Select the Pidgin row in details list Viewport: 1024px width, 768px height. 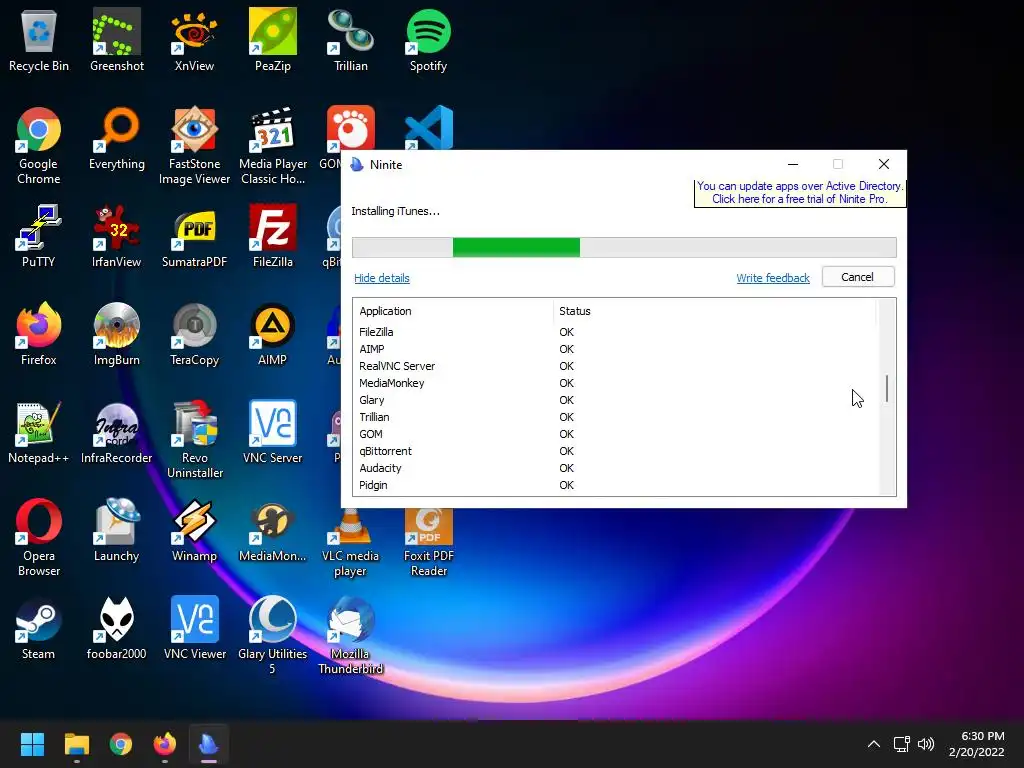tap(615, 485)
